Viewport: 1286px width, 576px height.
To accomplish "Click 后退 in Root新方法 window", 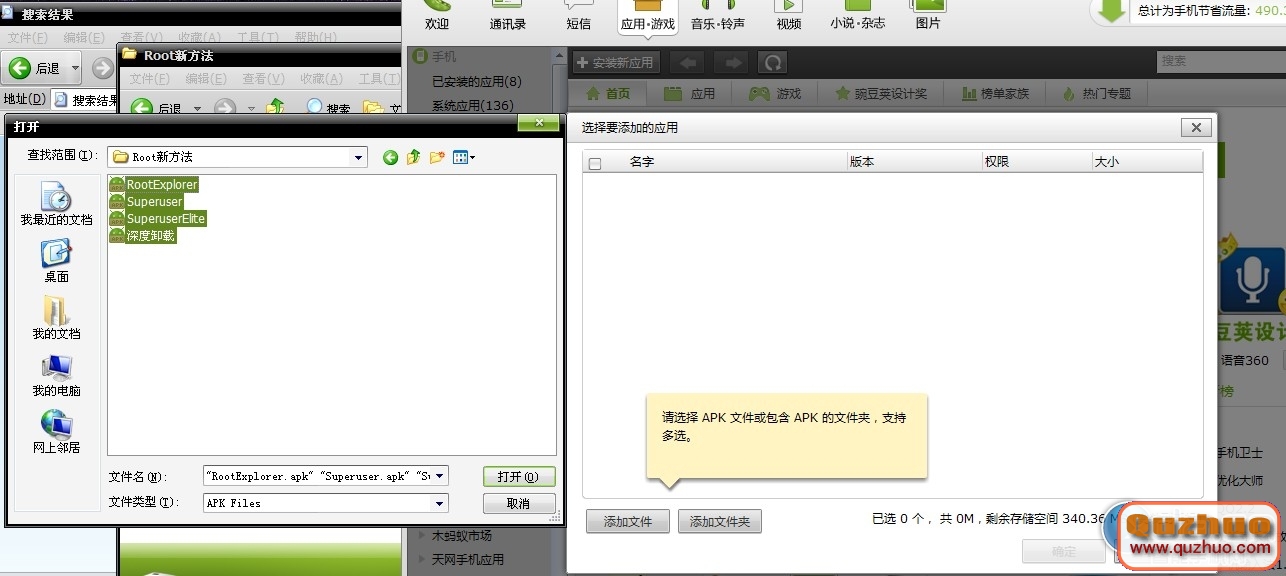I will click(156, 108).
